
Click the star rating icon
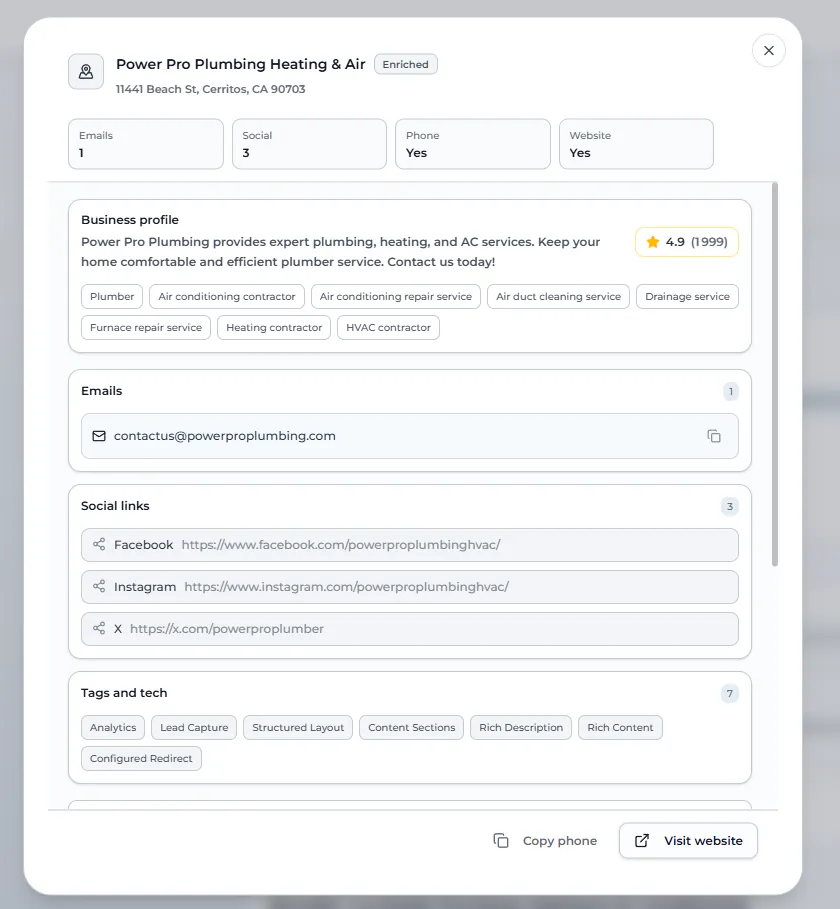point(653,242)
